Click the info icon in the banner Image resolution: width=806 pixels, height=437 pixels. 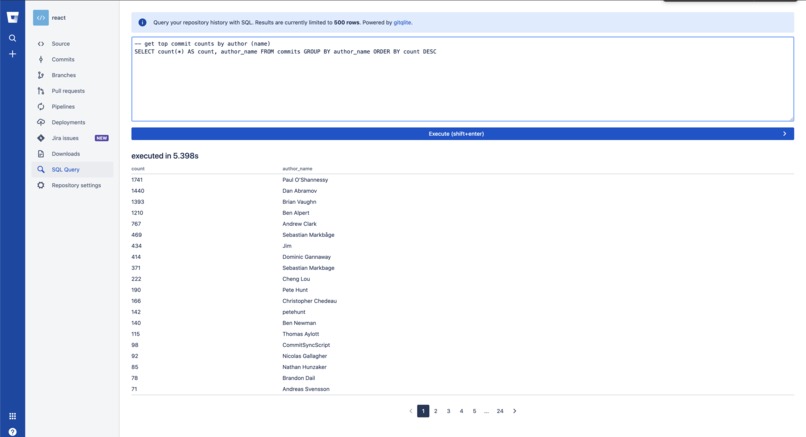[142, 23]
